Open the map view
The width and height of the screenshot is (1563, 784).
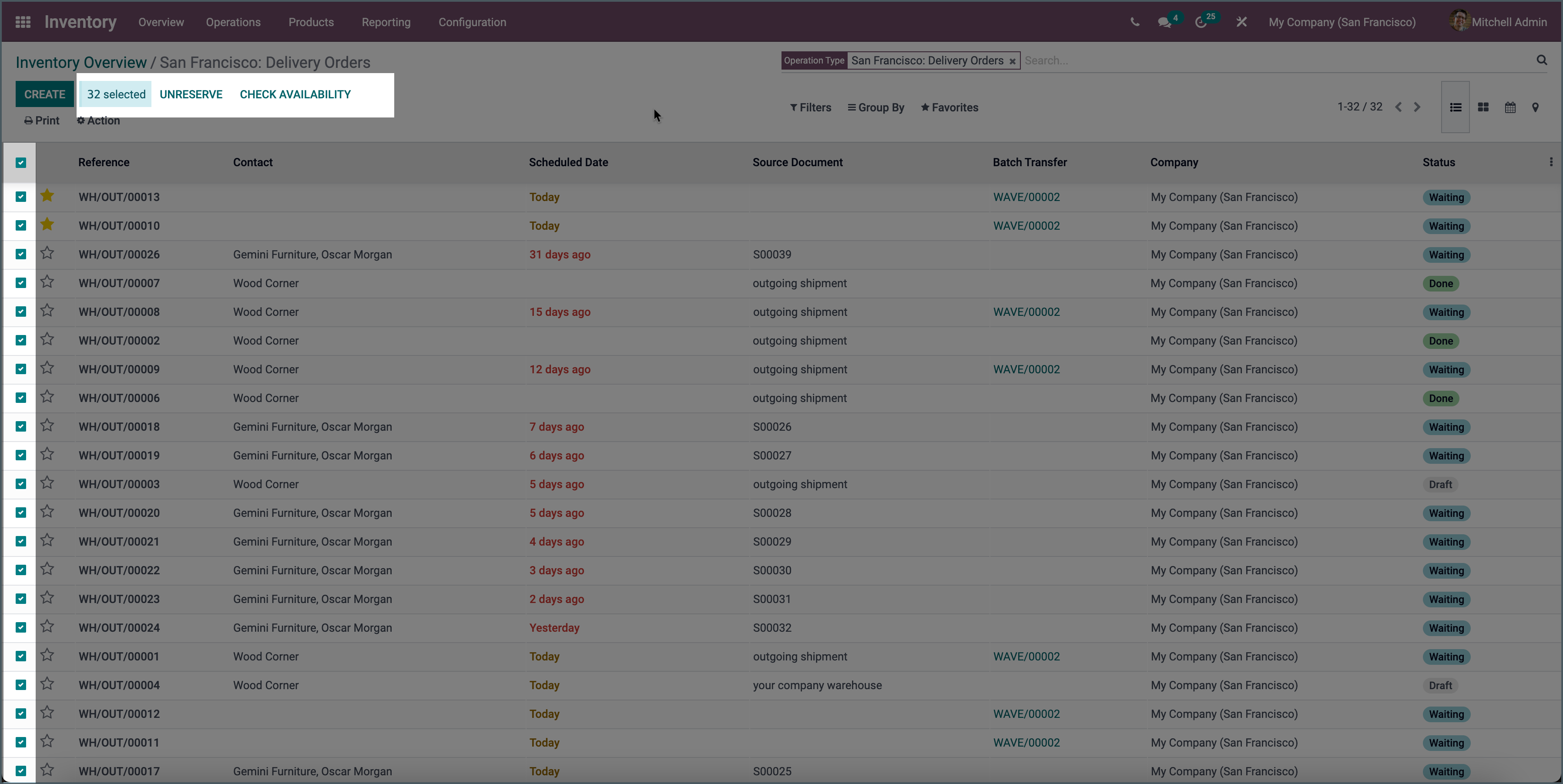click(1536, 107)
